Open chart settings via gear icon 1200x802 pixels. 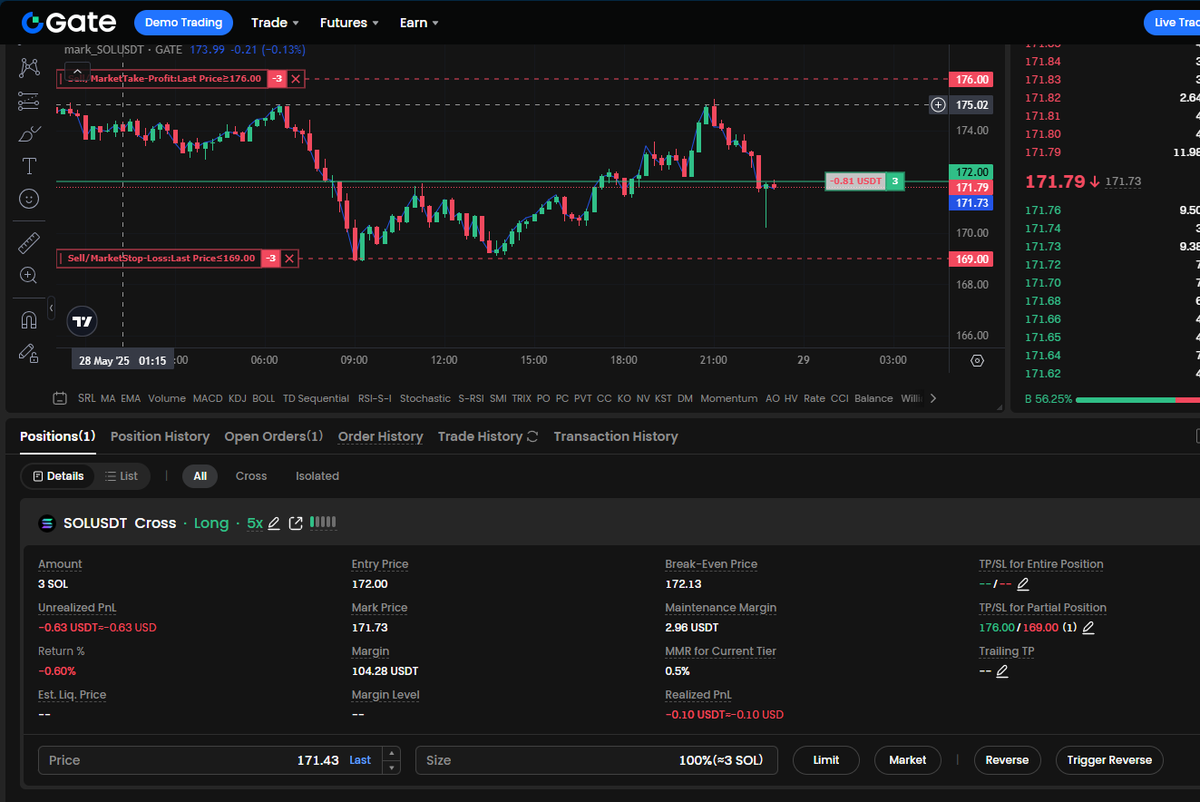pyautogui.click(x=976, y=360)
